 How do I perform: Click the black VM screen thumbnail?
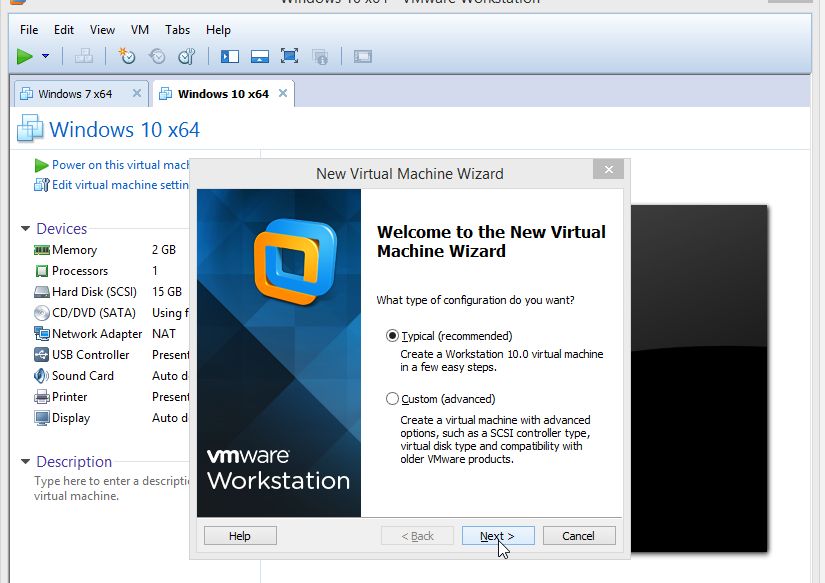699,379
